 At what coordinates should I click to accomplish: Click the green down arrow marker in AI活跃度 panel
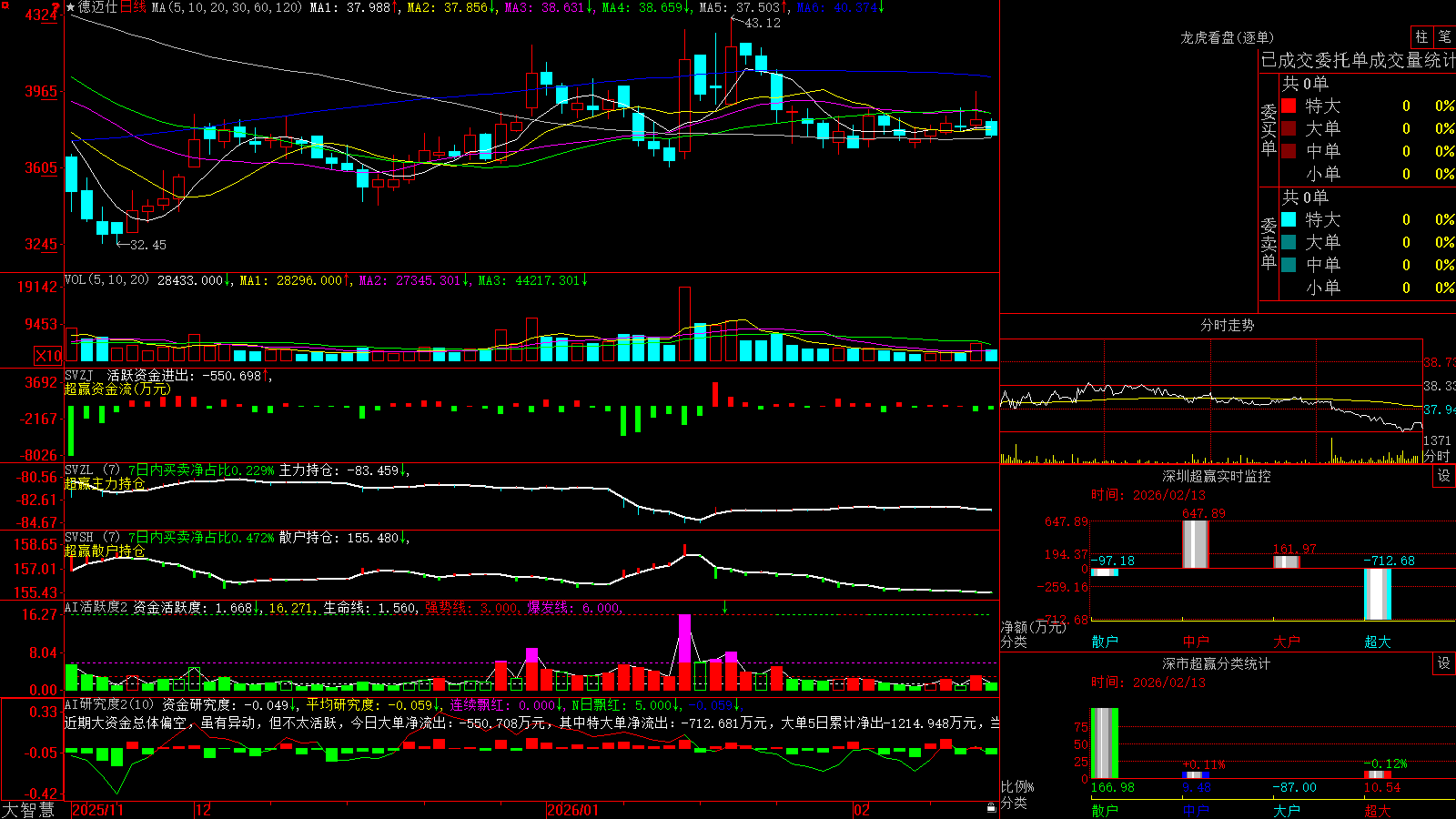(x=724, y=606)
